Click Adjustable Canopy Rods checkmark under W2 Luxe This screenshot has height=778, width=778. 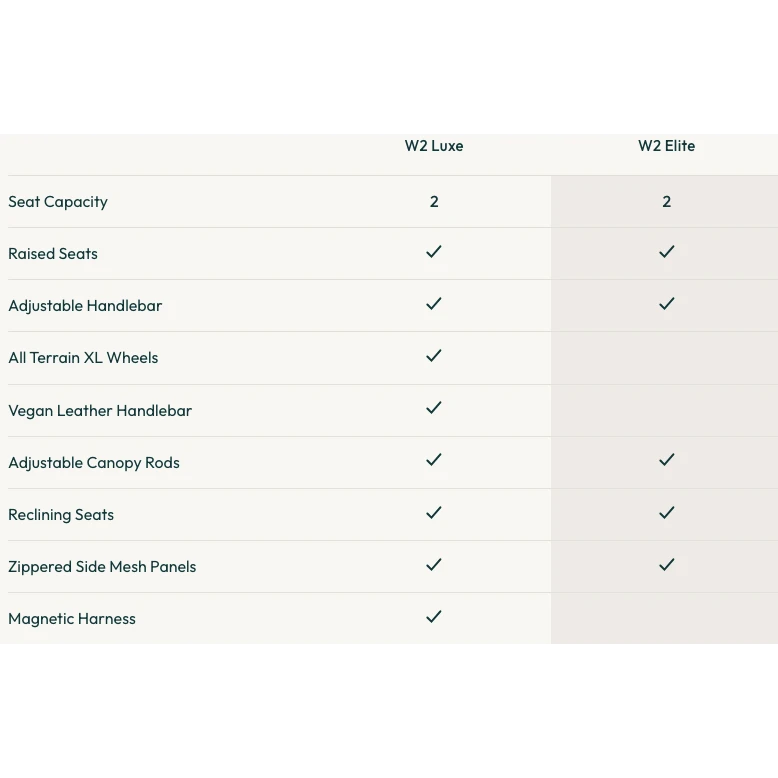434,460
